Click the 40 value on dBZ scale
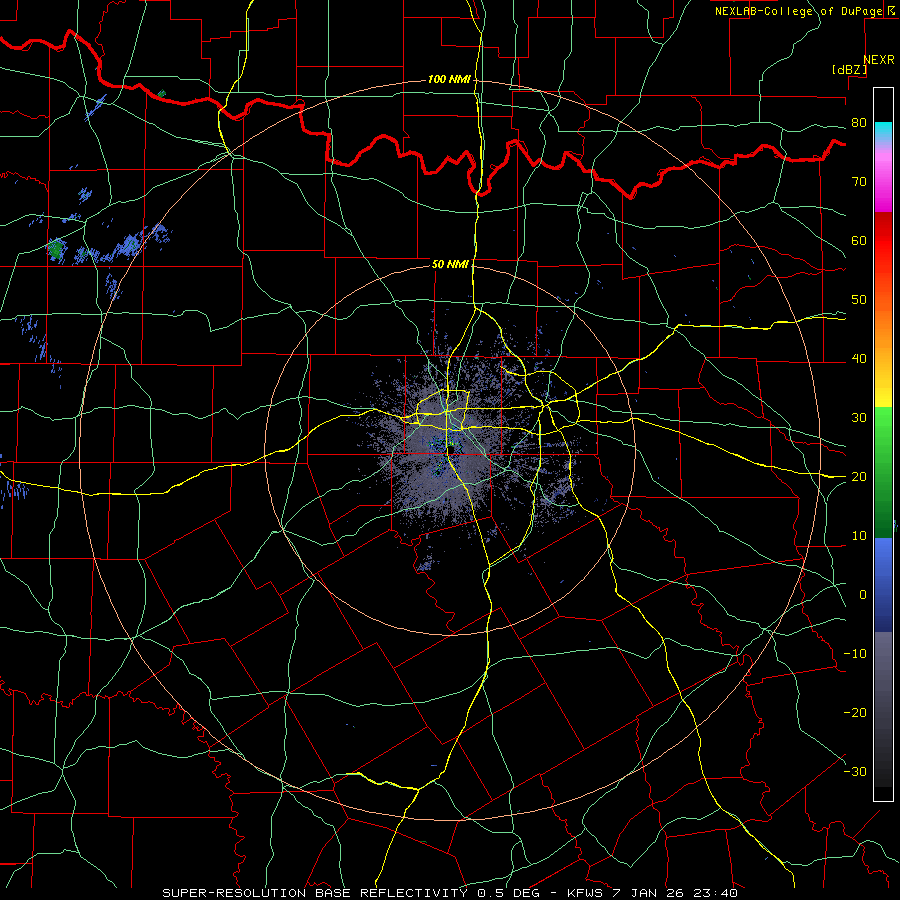900x900 pixels. coord(859,359)
